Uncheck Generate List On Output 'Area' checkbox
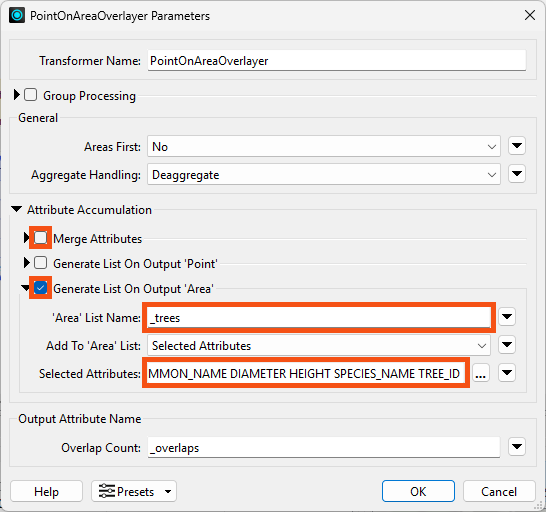This screenshot has width=546, height=512. point(40,288)
